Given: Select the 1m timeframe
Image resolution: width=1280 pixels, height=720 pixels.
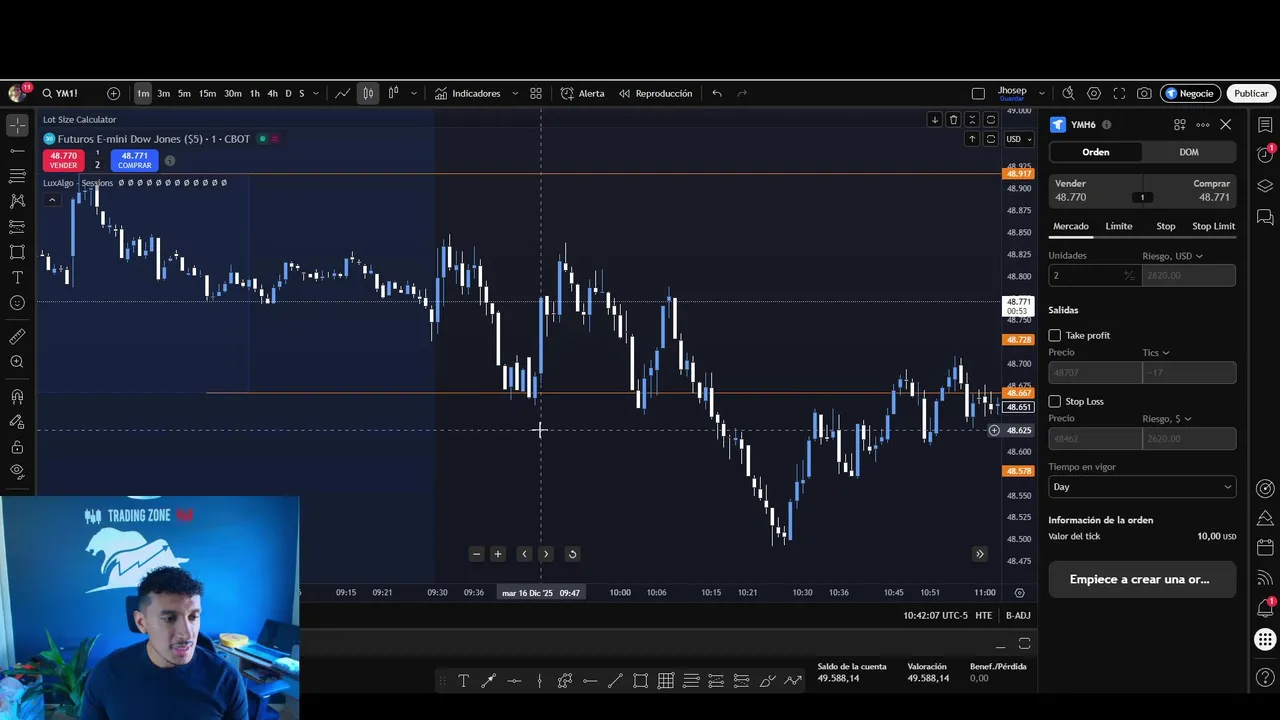Looking at the screenshot, I should click(x=143, y=93).
